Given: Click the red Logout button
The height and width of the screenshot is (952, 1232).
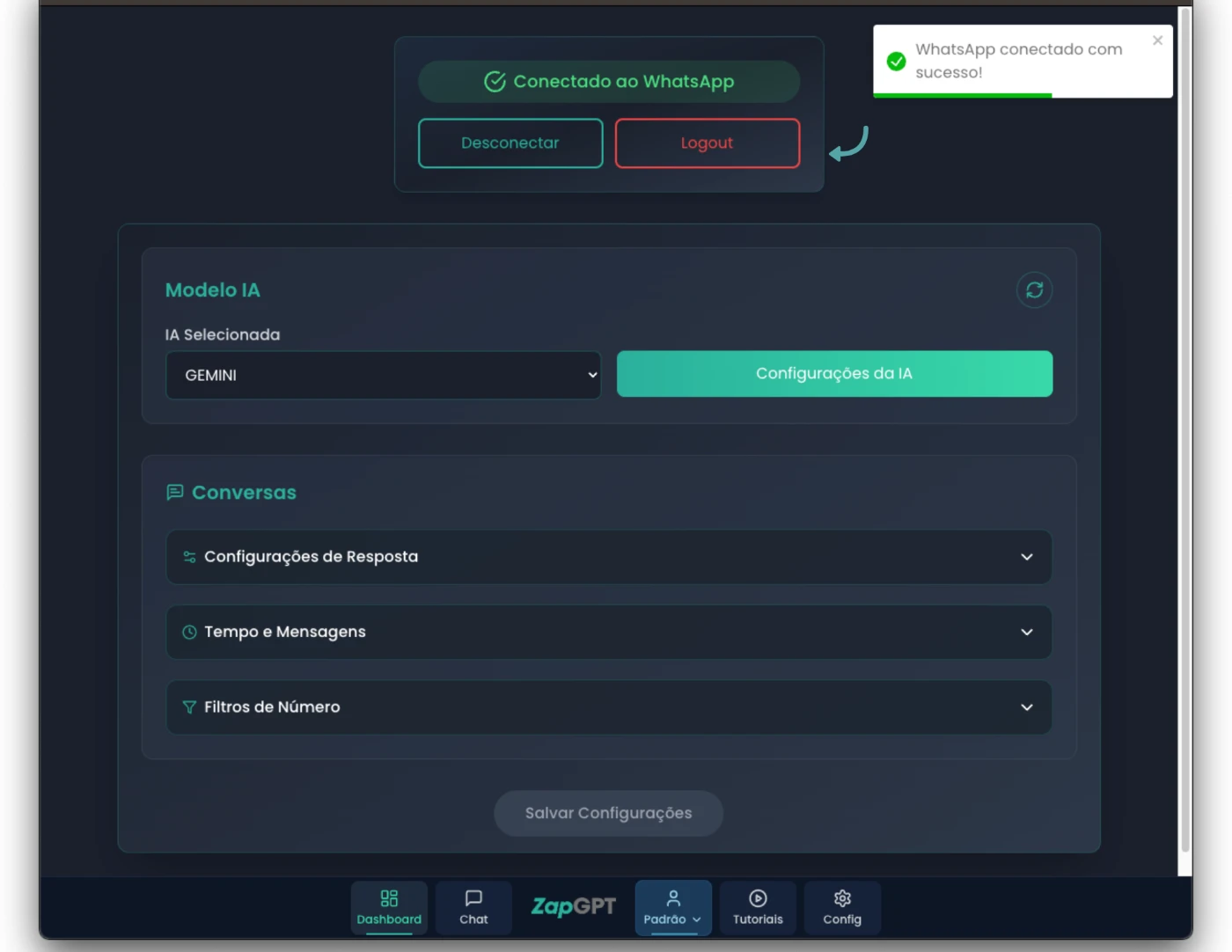Looking at the screenshot, I should [x=707, y=143].
